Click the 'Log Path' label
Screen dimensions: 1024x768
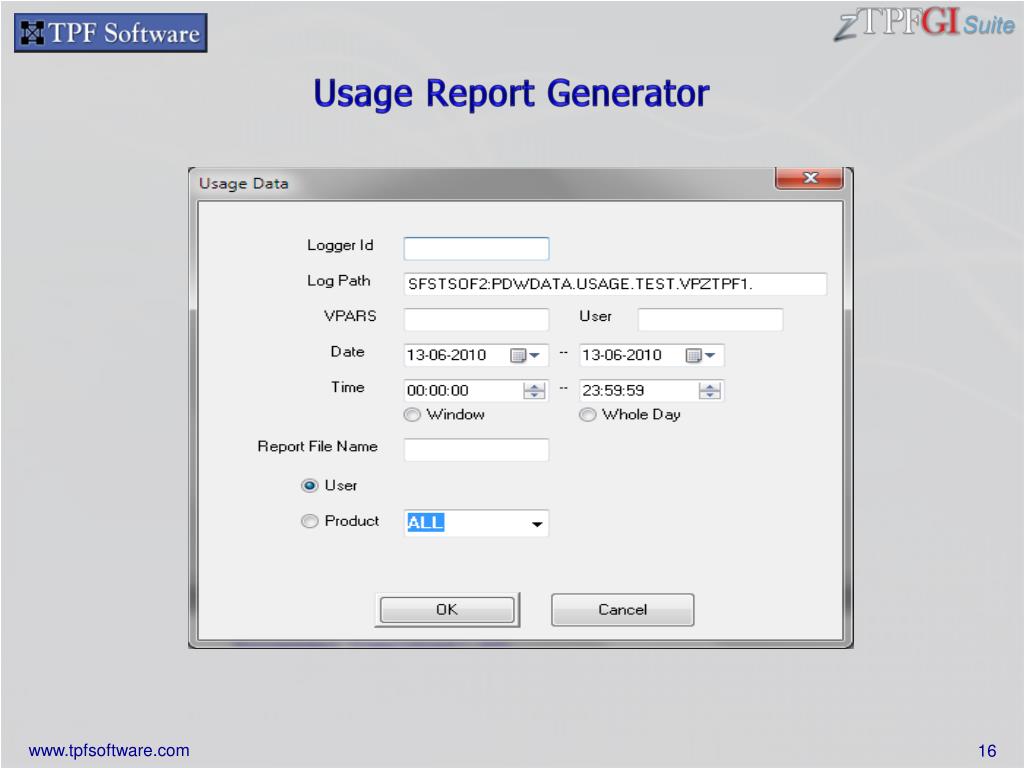pyautogui.click(x=339, y=281)
